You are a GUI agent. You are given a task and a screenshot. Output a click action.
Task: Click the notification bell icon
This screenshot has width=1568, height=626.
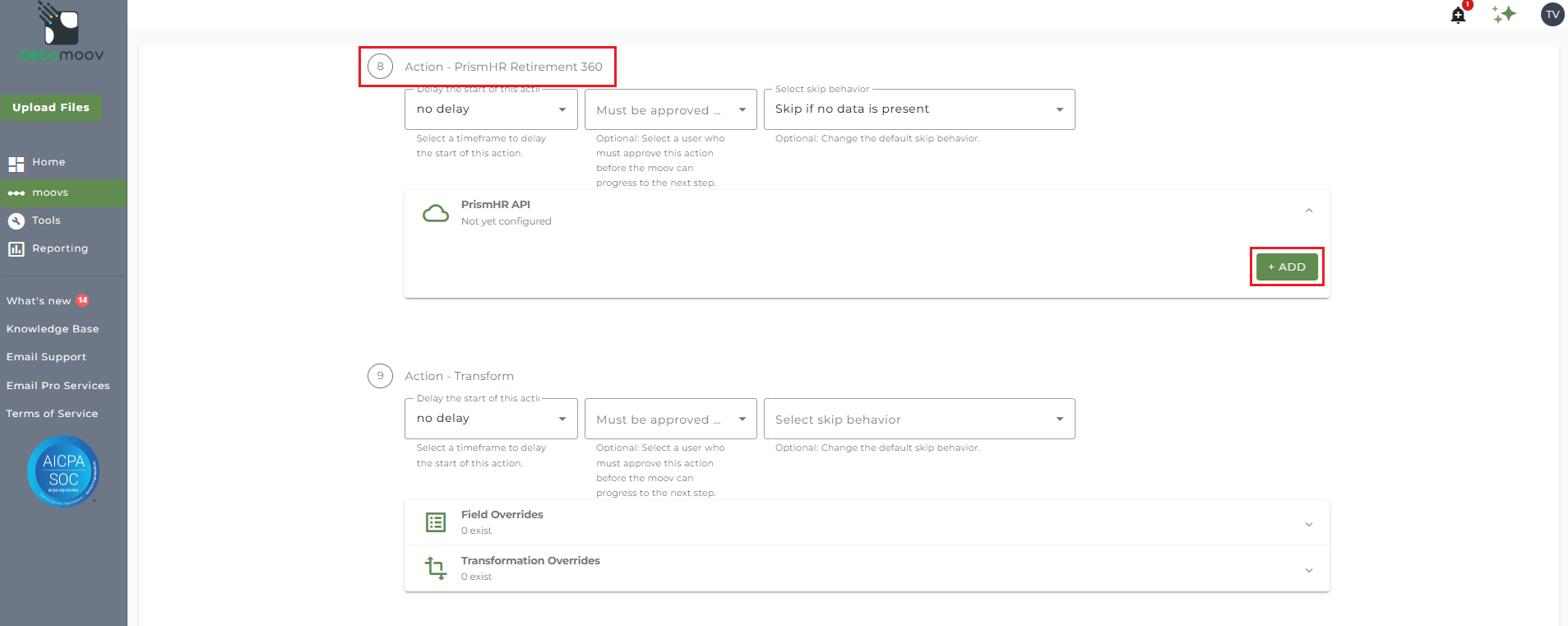(1458, 15)
